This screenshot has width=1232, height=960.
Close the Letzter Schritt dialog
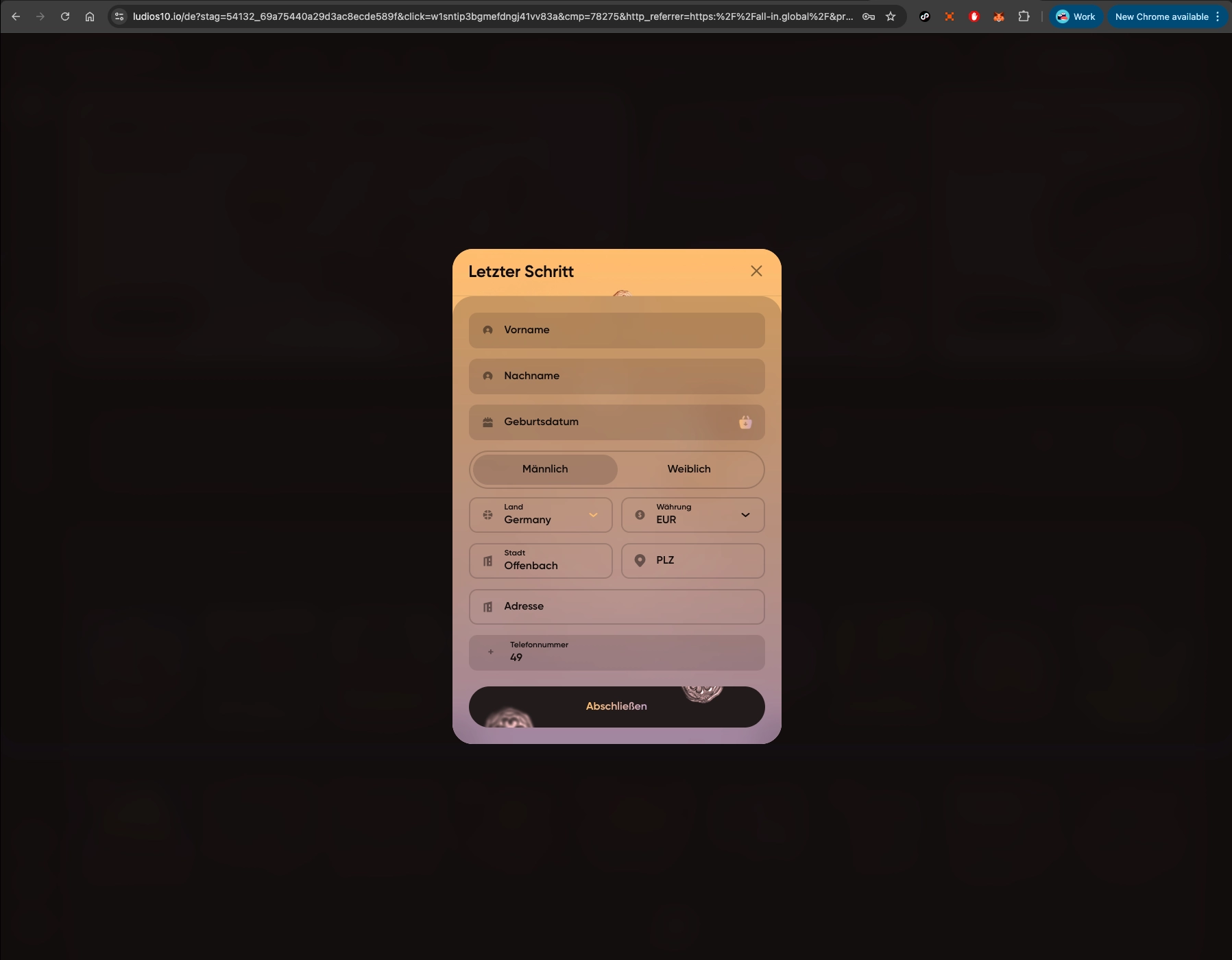[x=756, y=271]
